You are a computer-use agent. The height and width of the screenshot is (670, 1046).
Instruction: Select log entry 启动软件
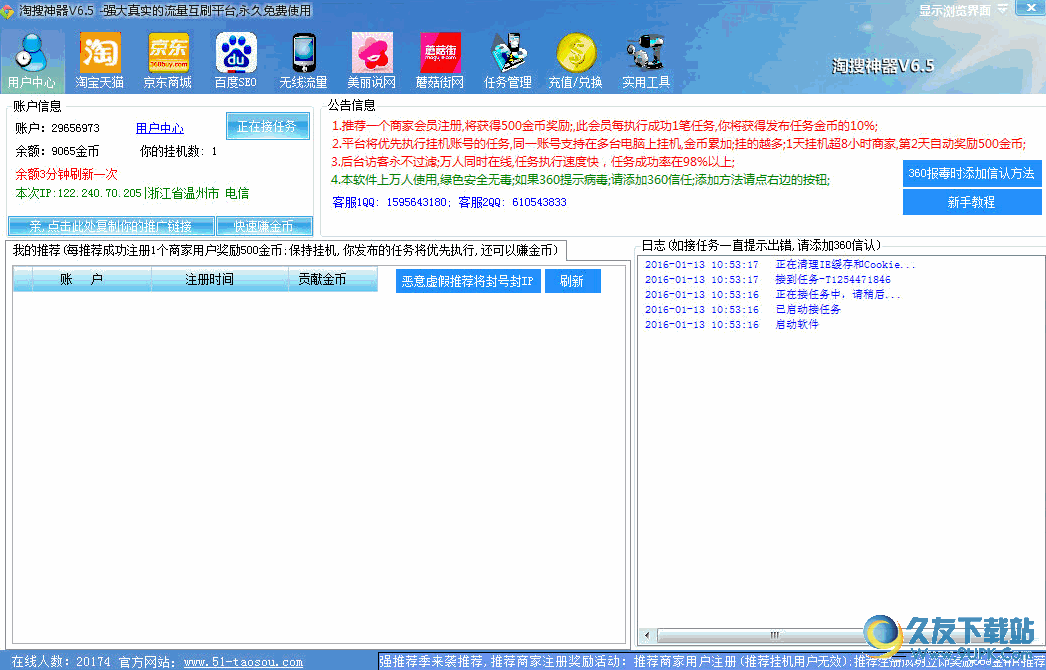pyautogui.click(x=731, y=324)
